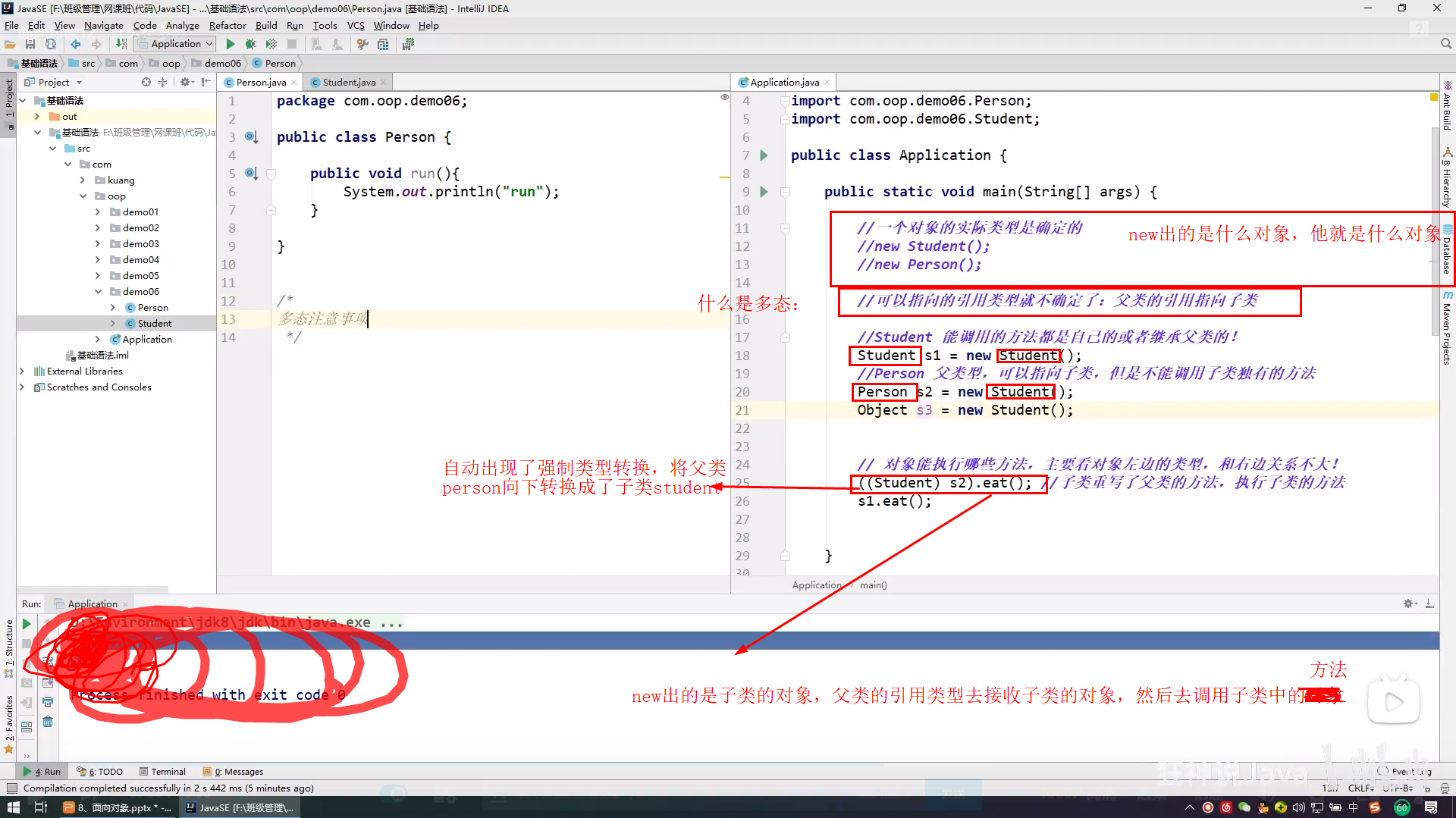Collapse all in the Project panel
The width and height of the screenshot is (1456, 818).
click(x=162, y=82)
